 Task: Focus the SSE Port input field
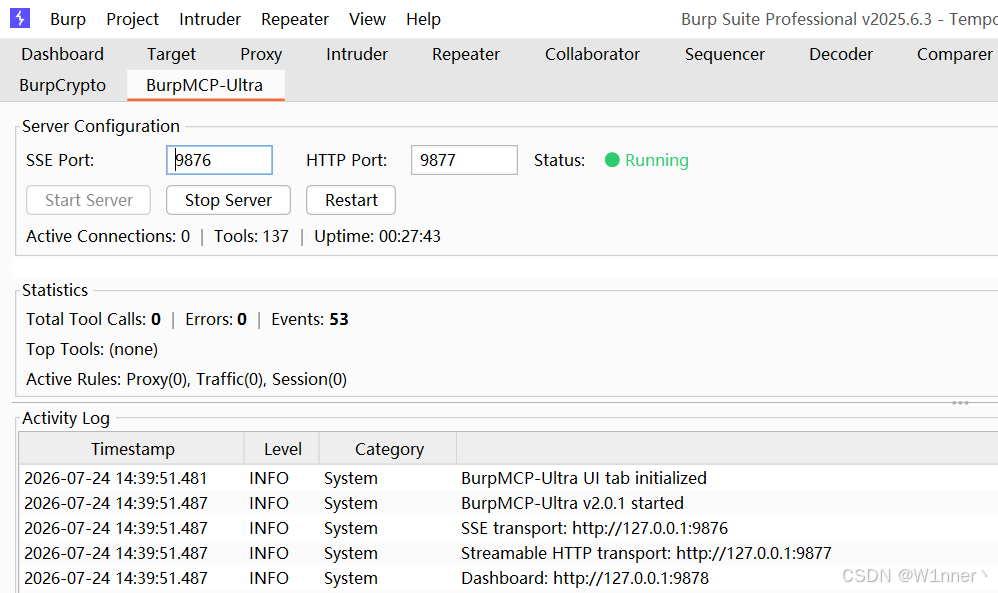(220, 160)
